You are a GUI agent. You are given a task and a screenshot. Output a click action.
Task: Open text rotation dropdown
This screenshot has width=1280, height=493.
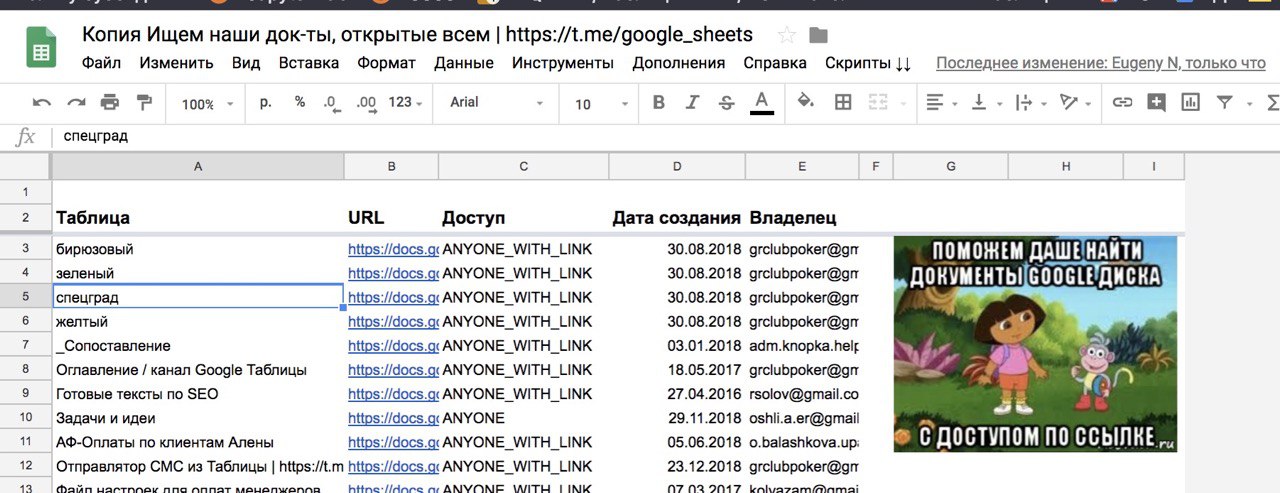(1075, 102)
